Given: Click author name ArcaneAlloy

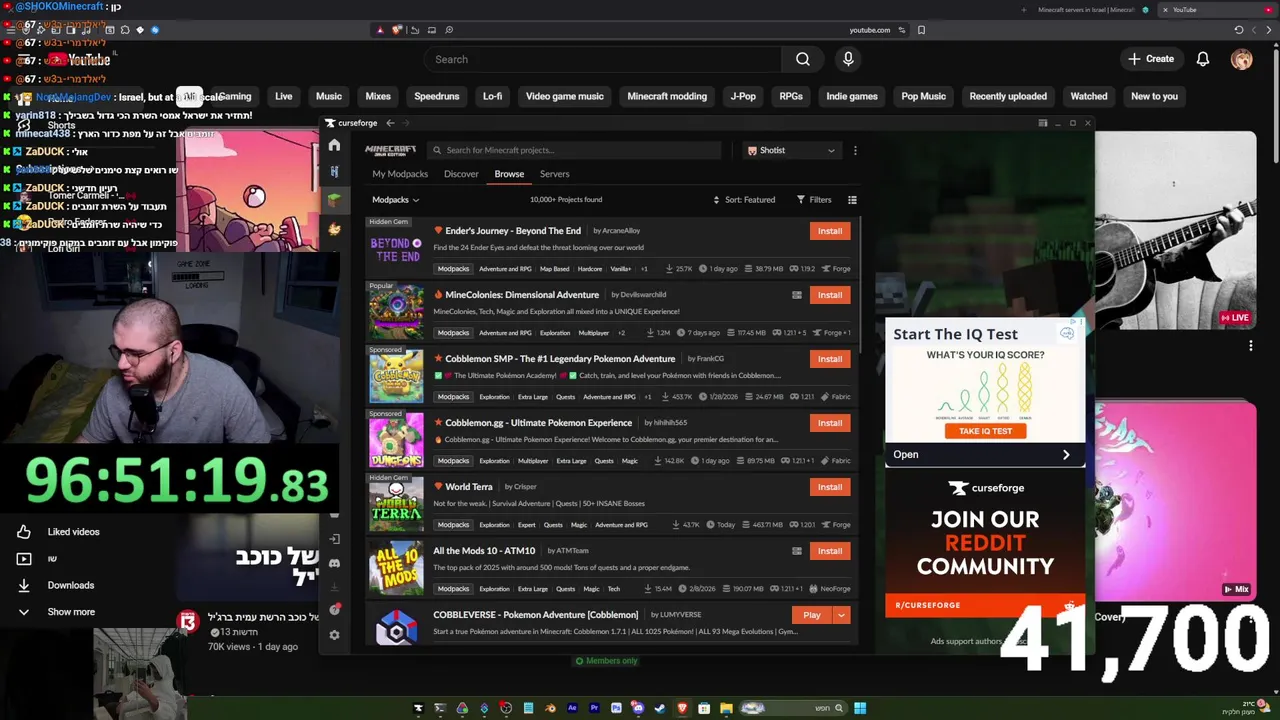Looking at the screenshot, I should point(621,231).
